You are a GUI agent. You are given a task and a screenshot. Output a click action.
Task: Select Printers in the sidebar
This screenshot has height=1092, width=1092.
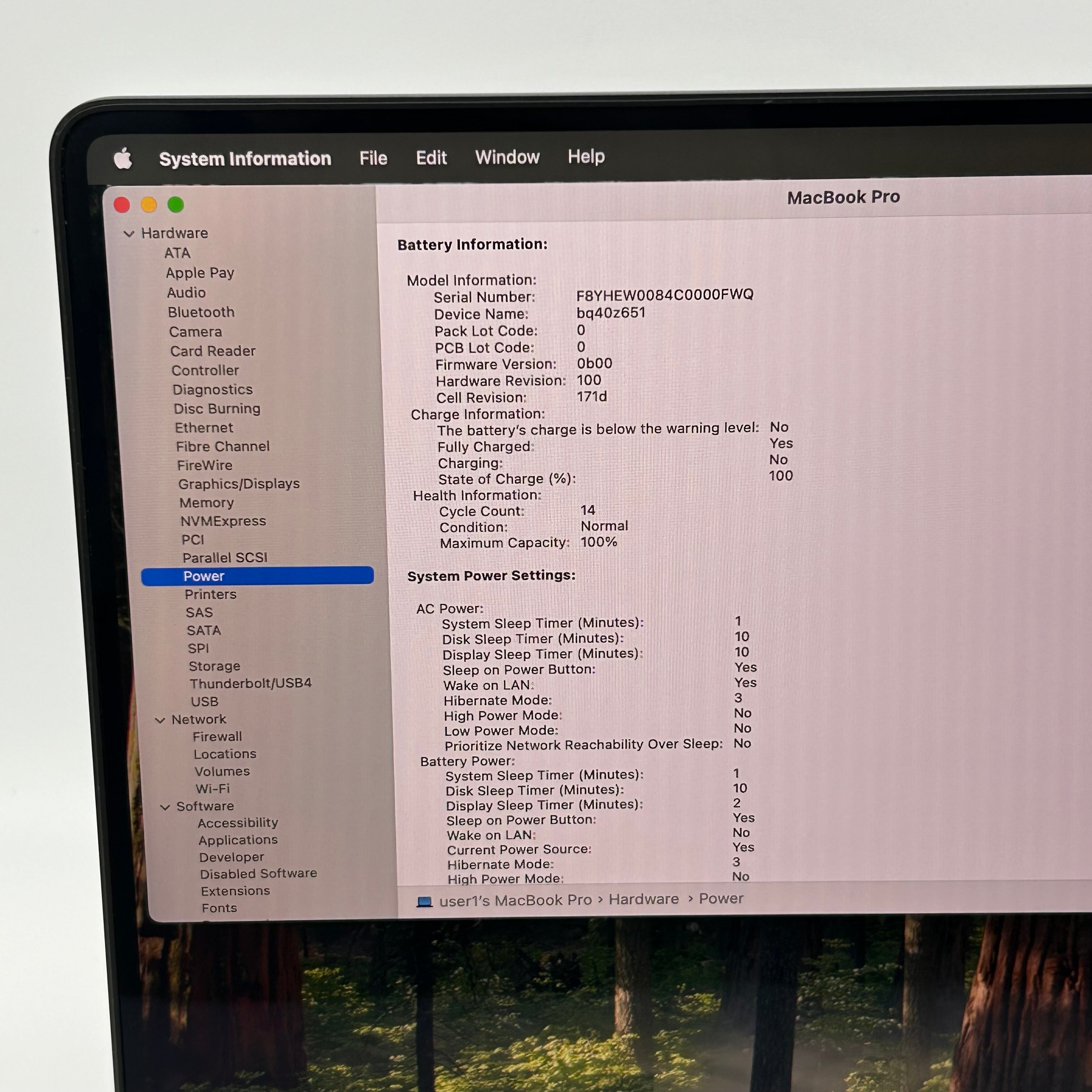tap(211, 595)
